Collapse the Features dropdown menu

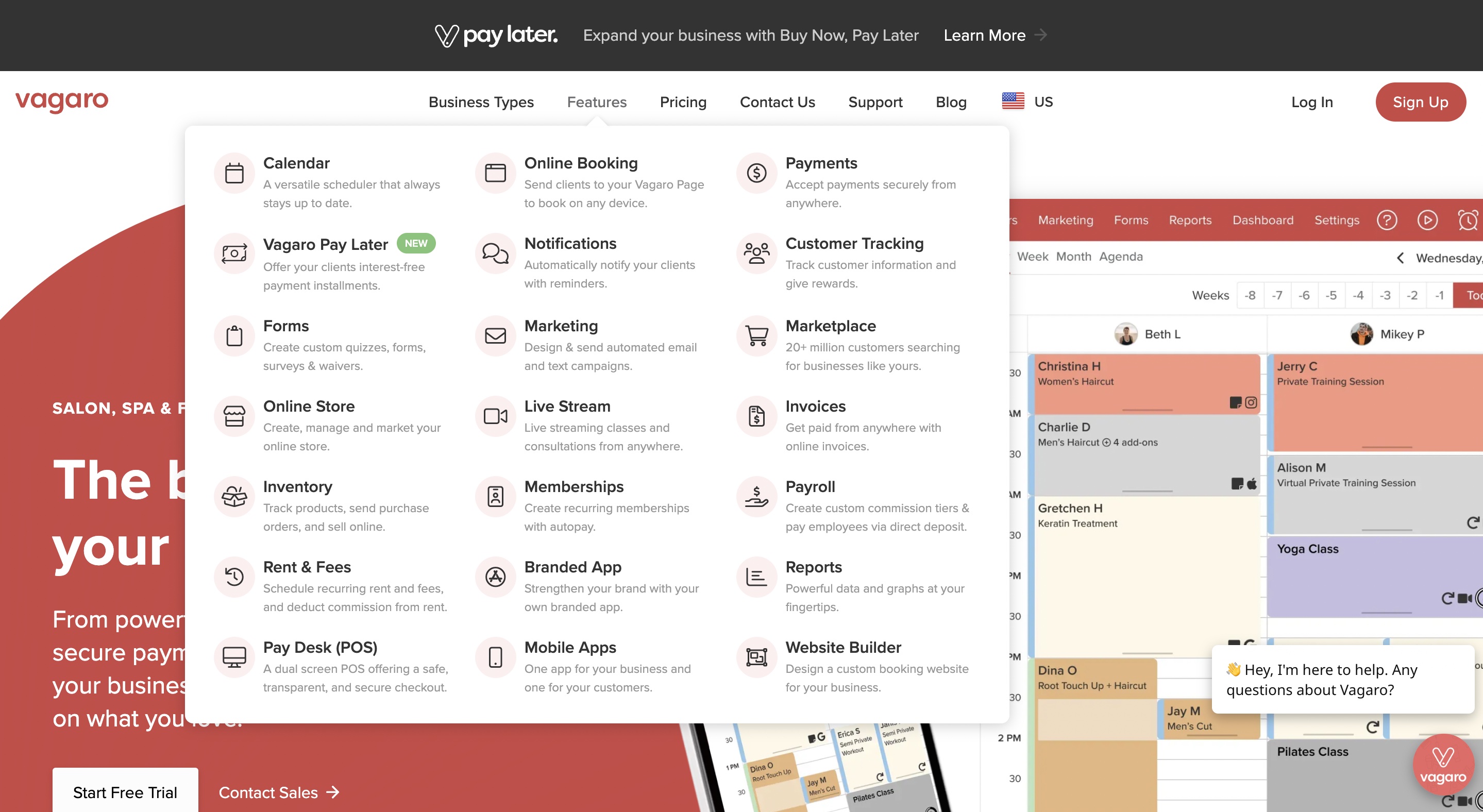point(596,102)
